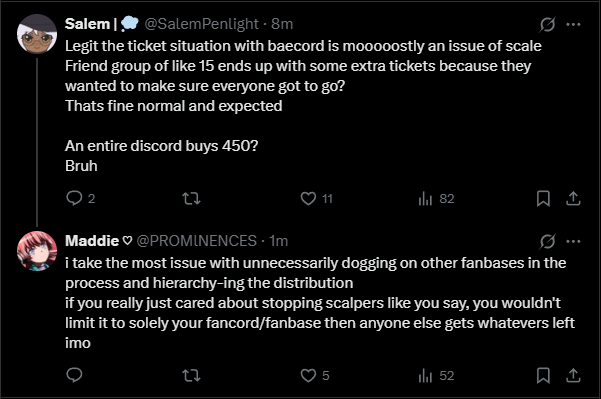Bookmark Salem's tweet
The width and height of the screenshot is (601, 399).
[543, 199]
